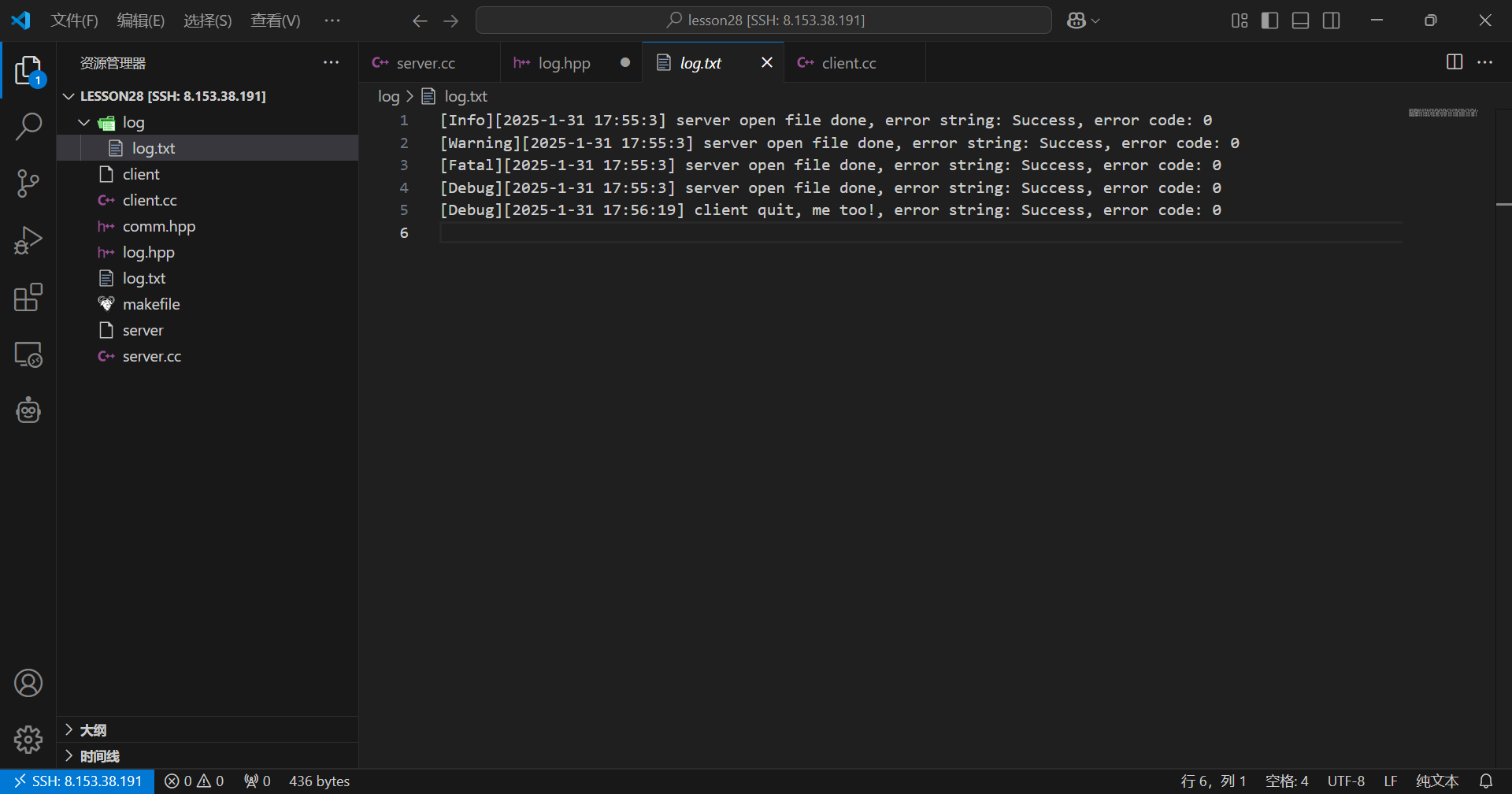Open problems errors and warnings status
The image size is (1512, 794).
click(194, 781)
